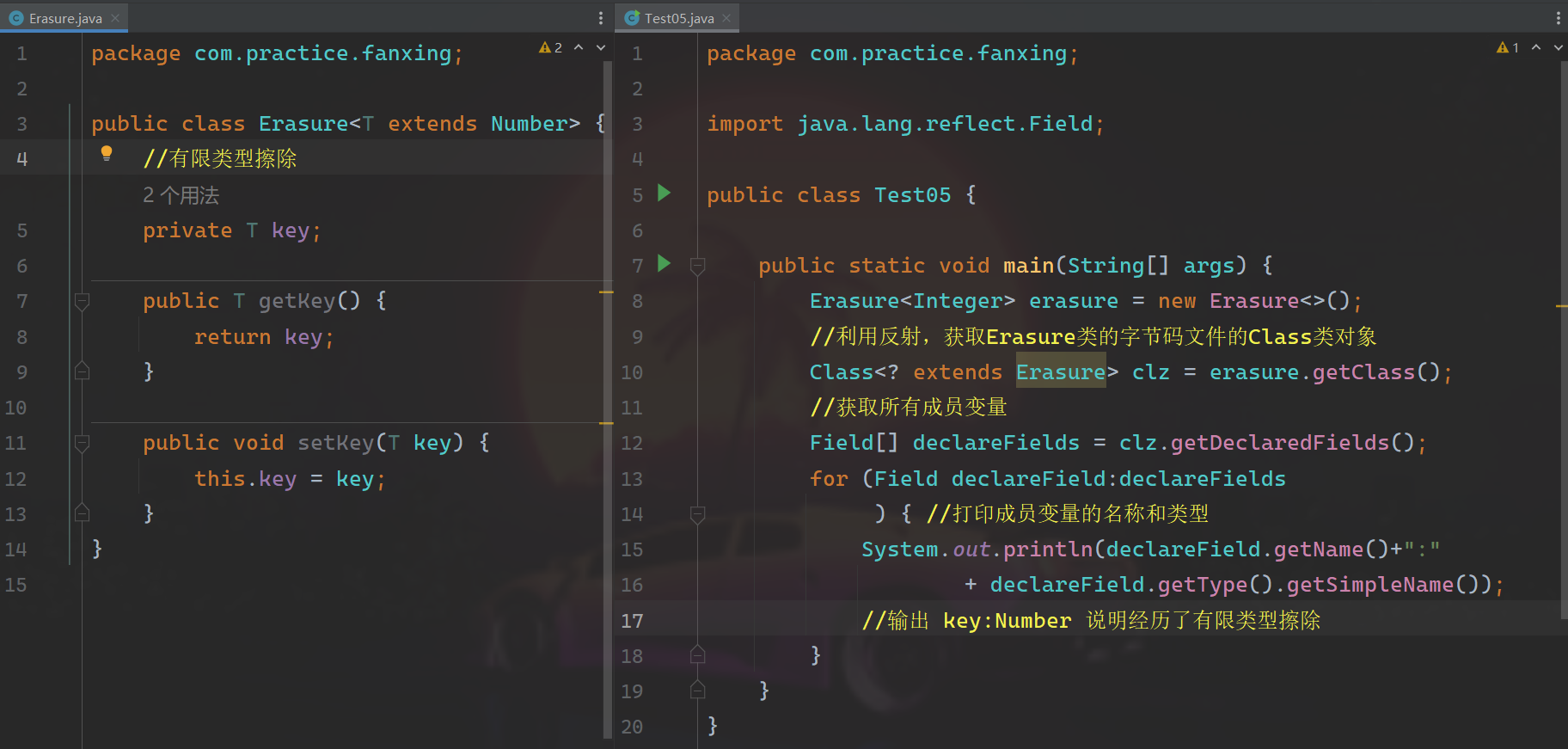
Task: Run the Test05 class from the gutter arrow
Action: point(664,193)
